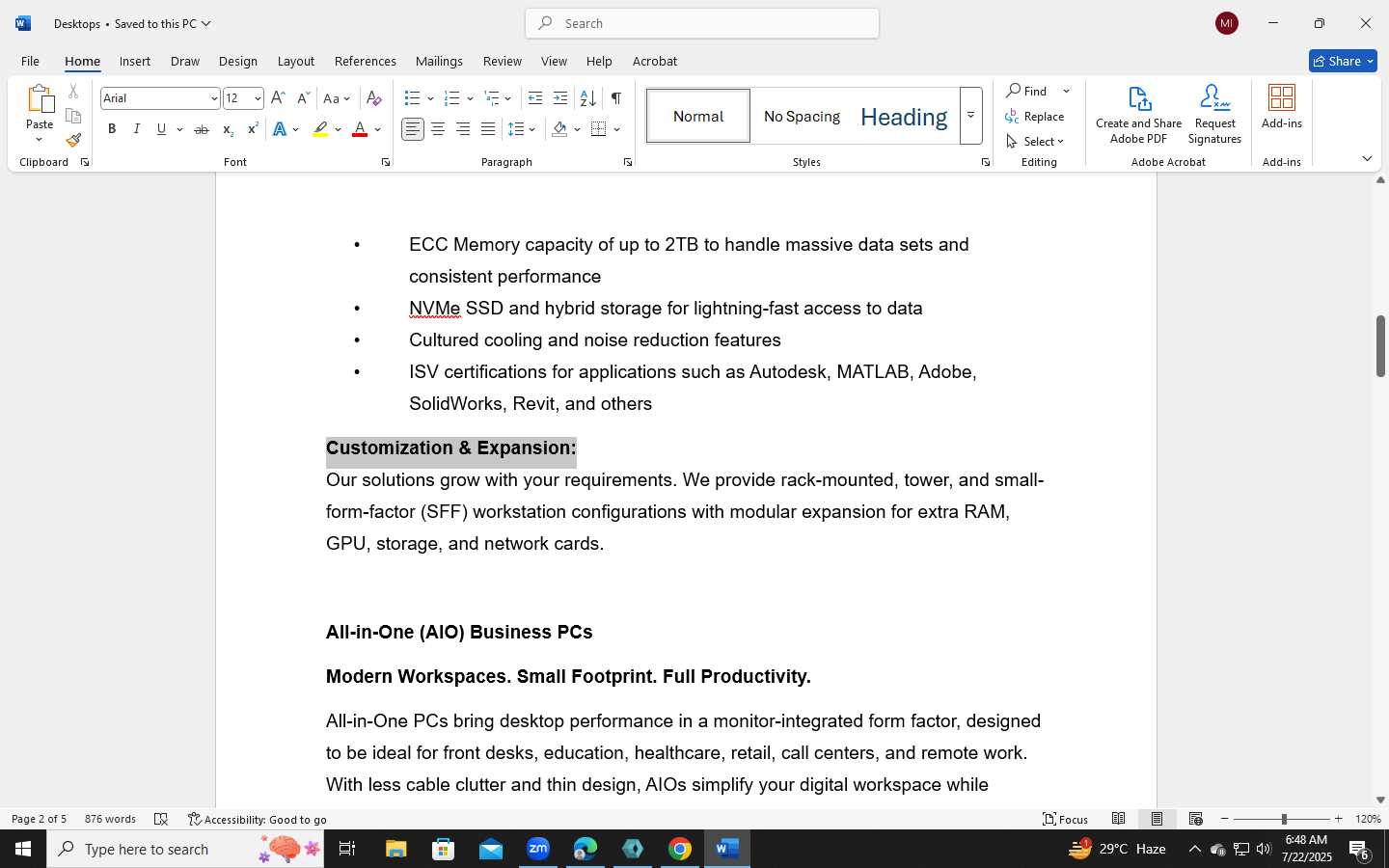The height and width of the screenshot is (868, 1389).
Task: Click Request Signatures icon
Action: pos(1214,115)
